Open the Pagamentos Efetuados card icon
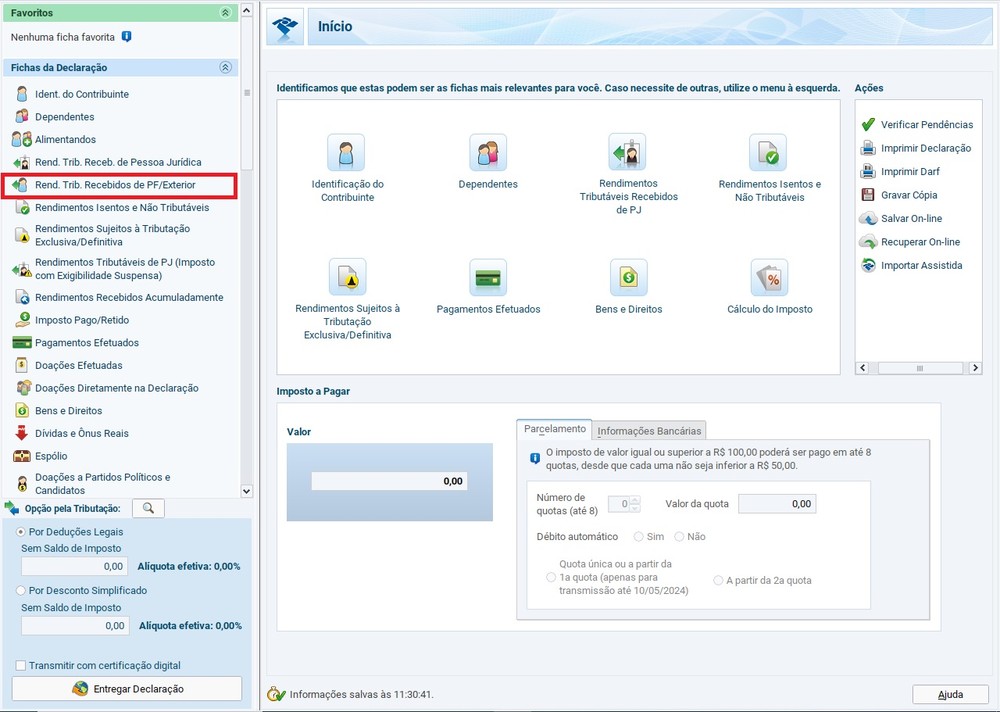Image resolution: width=1000 pixels, height=712 pixels. [x=488, y=278]
